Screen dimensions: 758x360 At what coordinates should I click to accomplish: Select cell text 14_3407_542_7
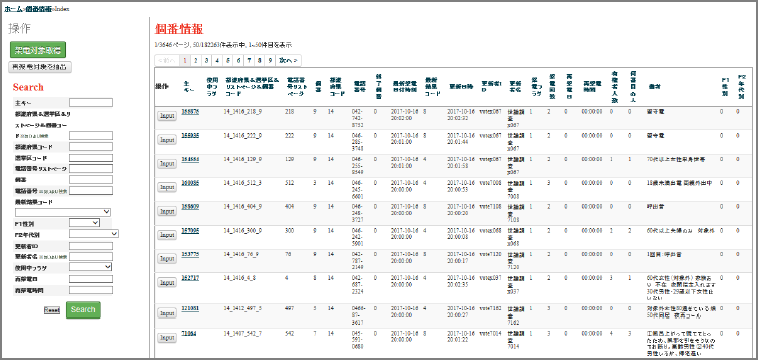click(243, 333)
